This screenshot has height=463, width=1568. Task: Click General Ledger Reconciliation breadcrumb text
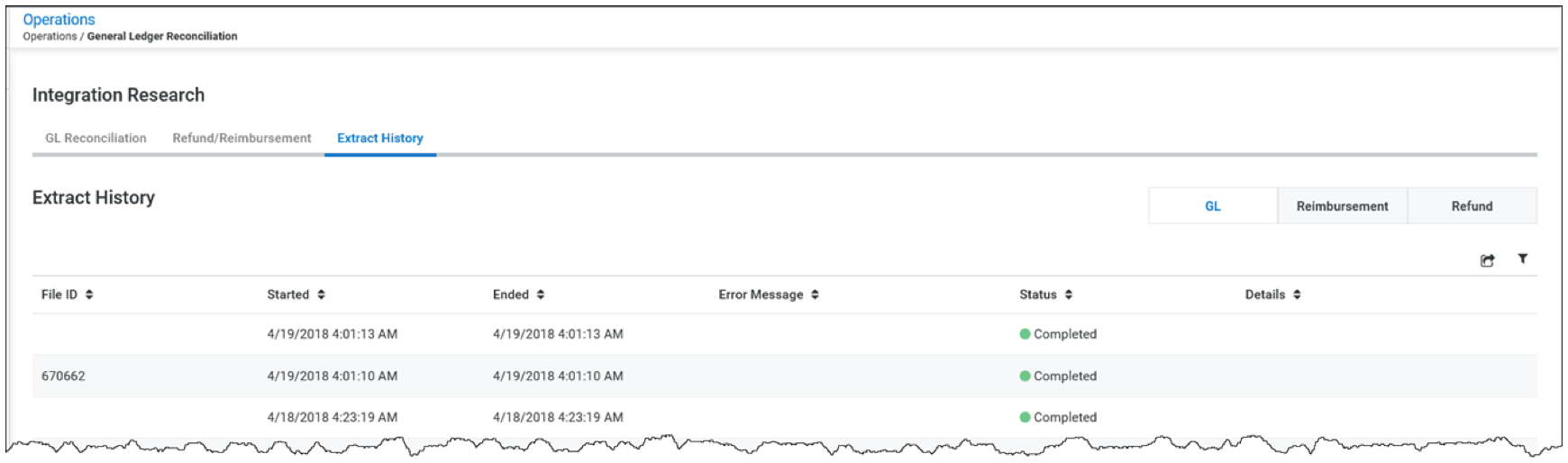pyautogui.click(x=162, y=36)
